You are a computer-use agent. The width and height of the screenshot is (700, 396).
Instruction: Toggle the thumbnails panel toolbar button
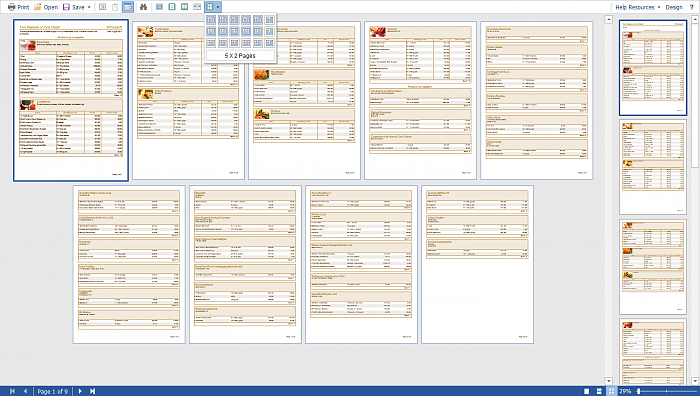pyautogui.click(x=128, y=7)
